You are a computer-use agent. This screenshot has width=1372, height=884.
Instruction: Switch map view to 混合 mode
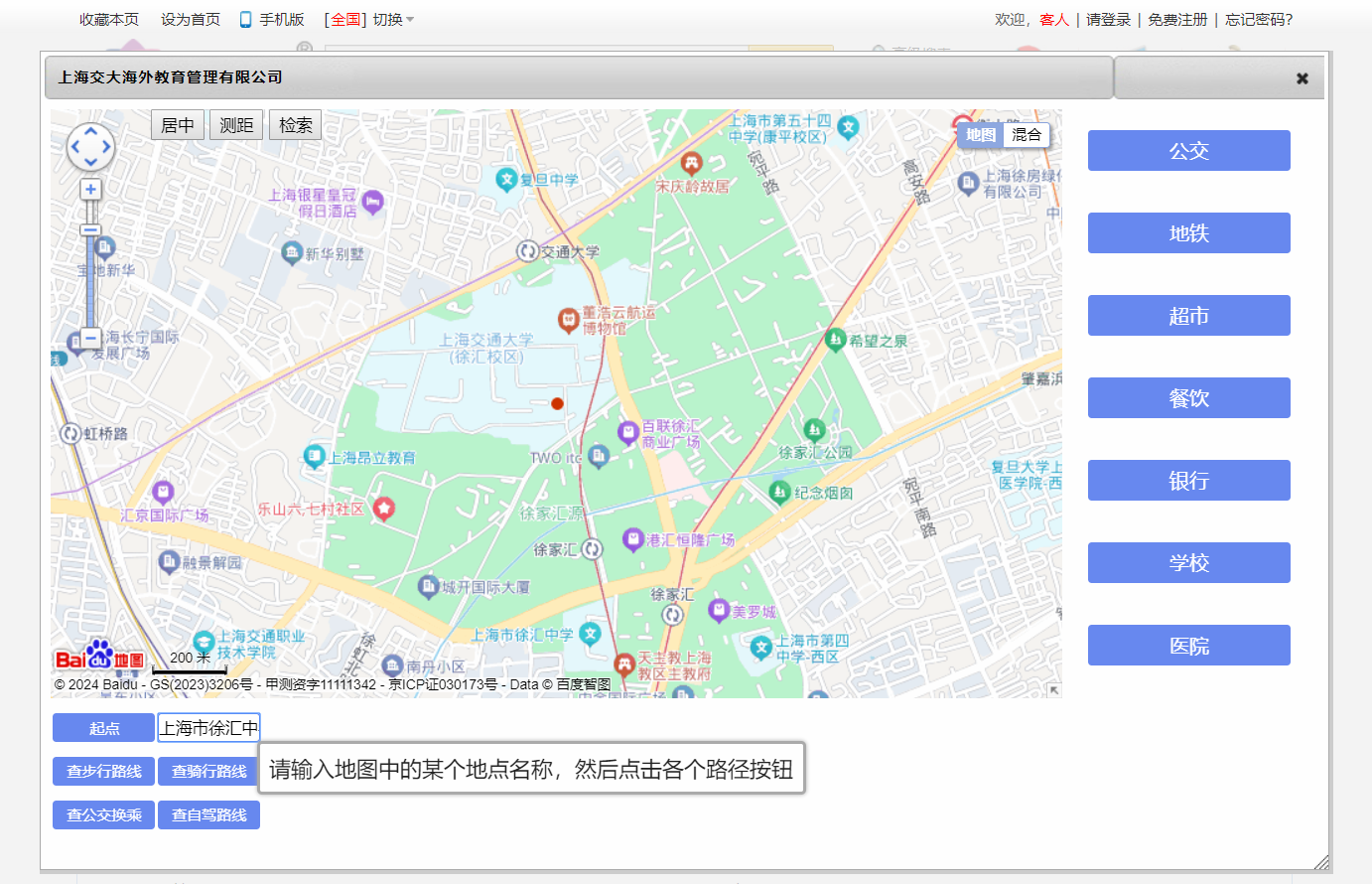tap(1026, 135)
